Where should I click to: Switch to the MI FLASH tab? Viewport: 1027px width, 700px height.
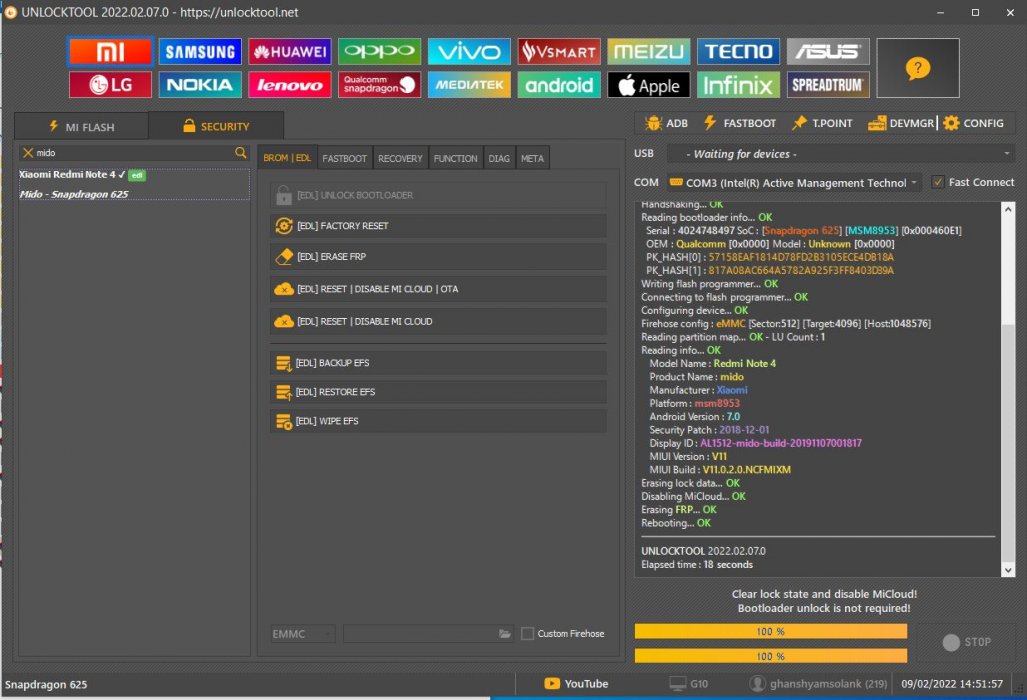pos(81,126)
